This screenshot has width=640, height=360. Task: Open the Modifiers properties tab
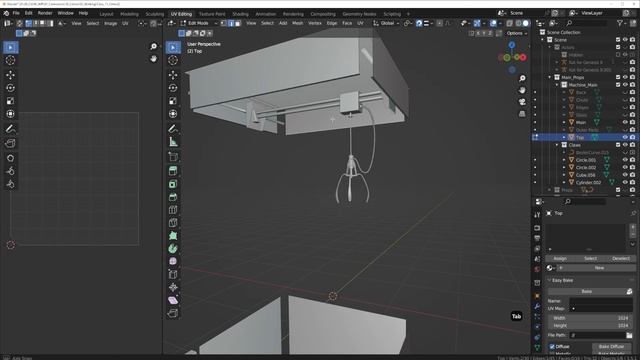pyautogui.click(x=537, y=306)
